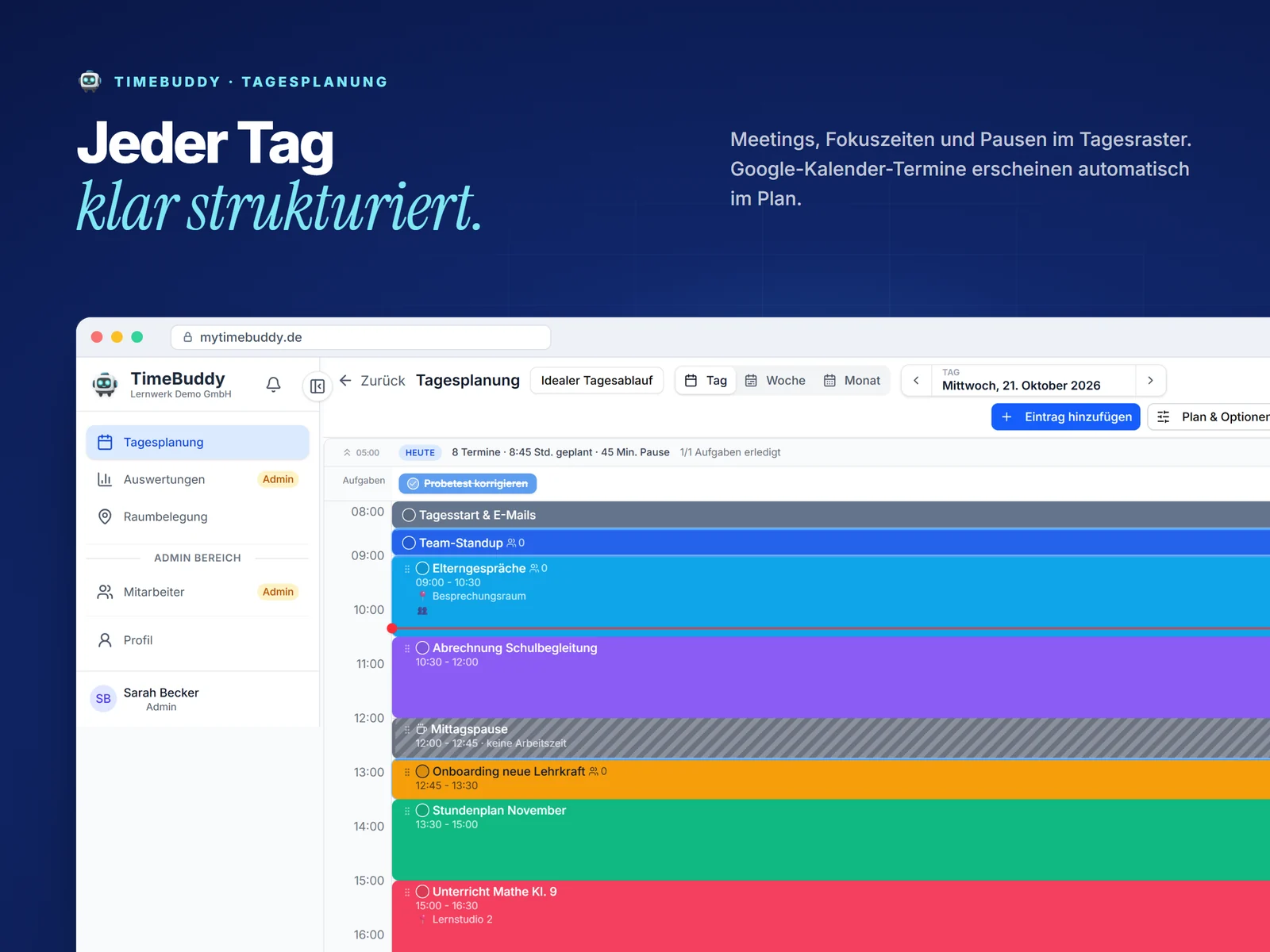Screen dimensions: 1270x952
Task: Click the sliders icon of Plan & Optionen
Action: click(x=1164, y=417)
